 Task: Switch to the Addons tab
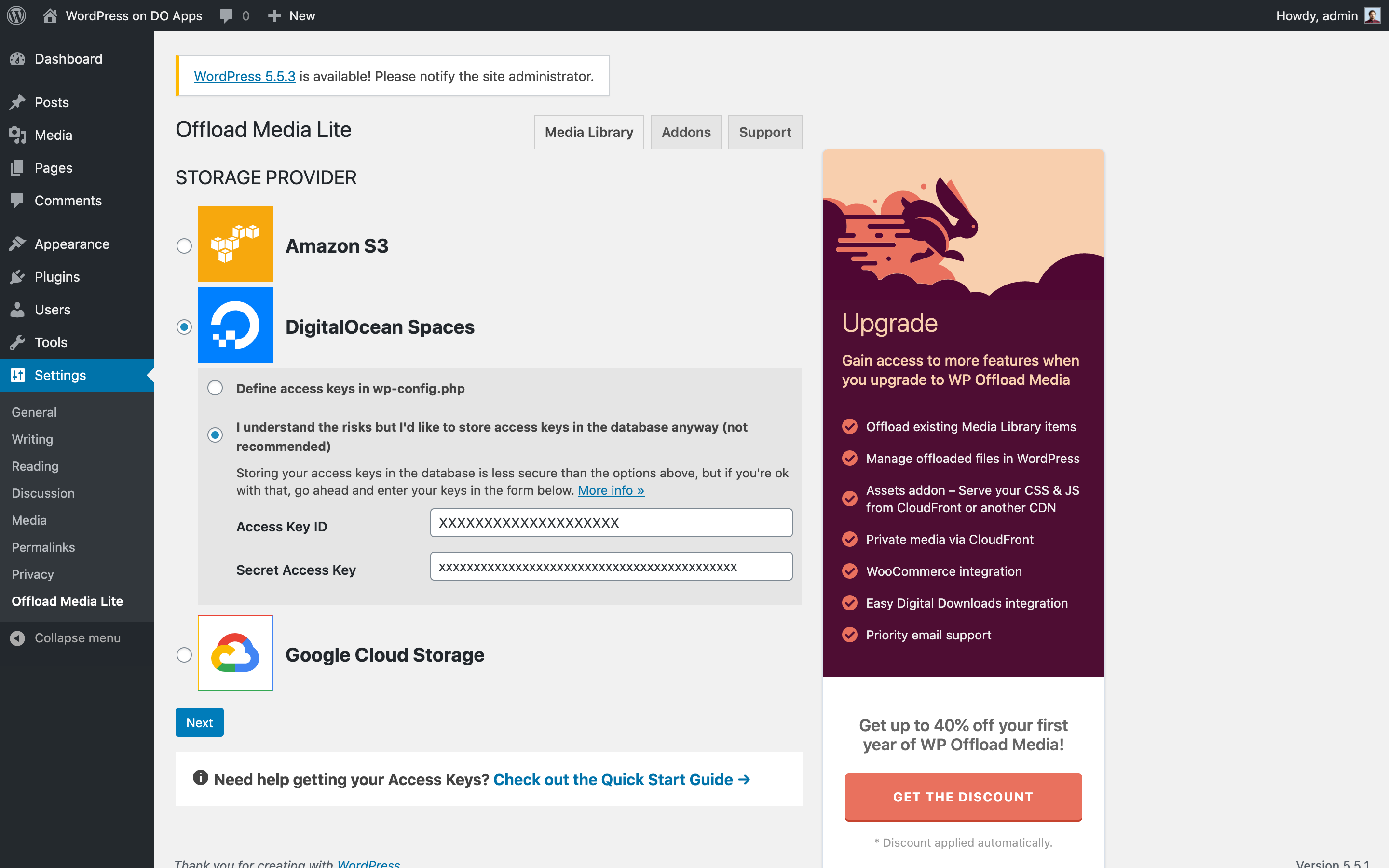click(685, 132)
